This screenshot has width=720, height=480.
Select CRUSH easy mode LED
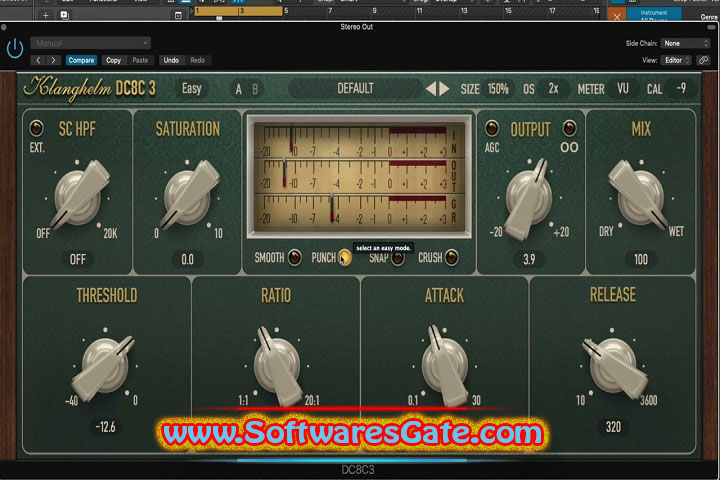452,257
